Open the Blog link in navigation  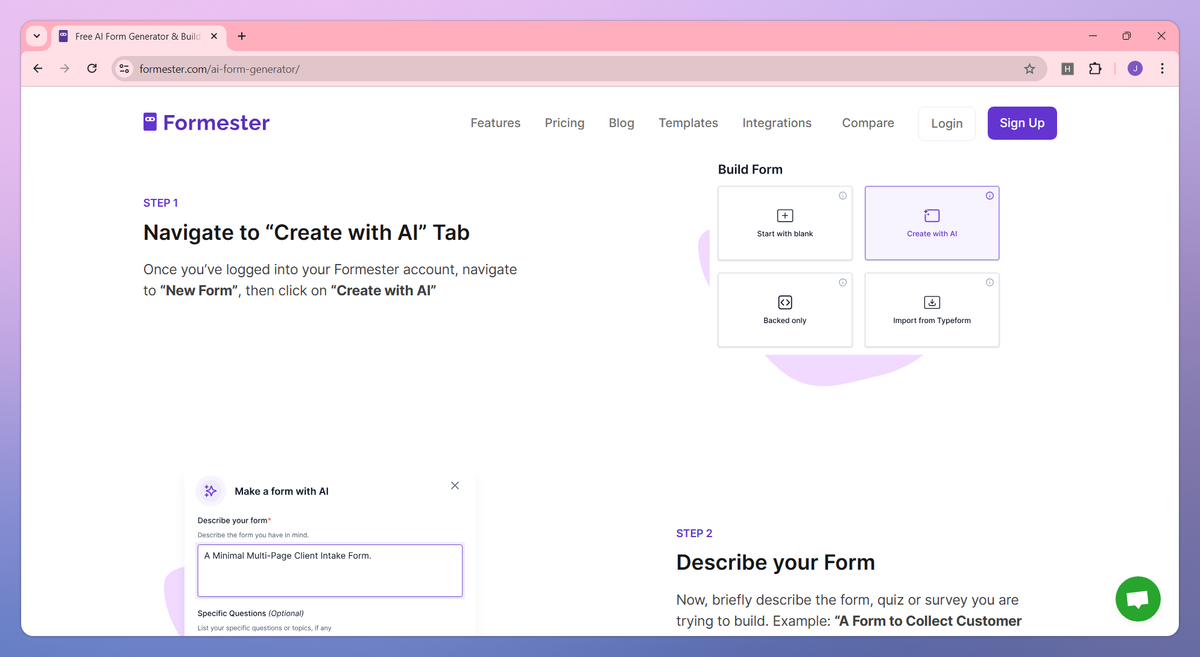[621, 123]
